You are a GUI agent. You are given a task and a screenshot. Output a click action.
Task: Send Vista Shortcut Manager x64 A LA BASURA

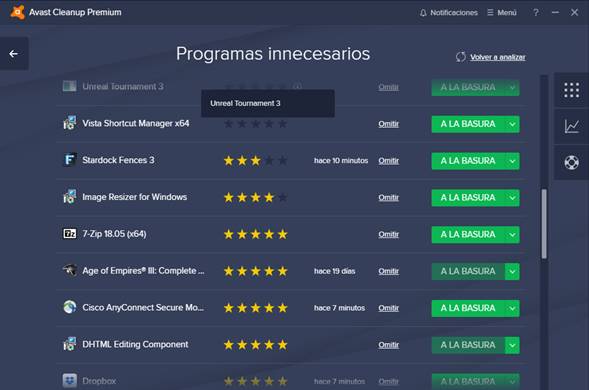pyautogui.click(x=468, y=124)
